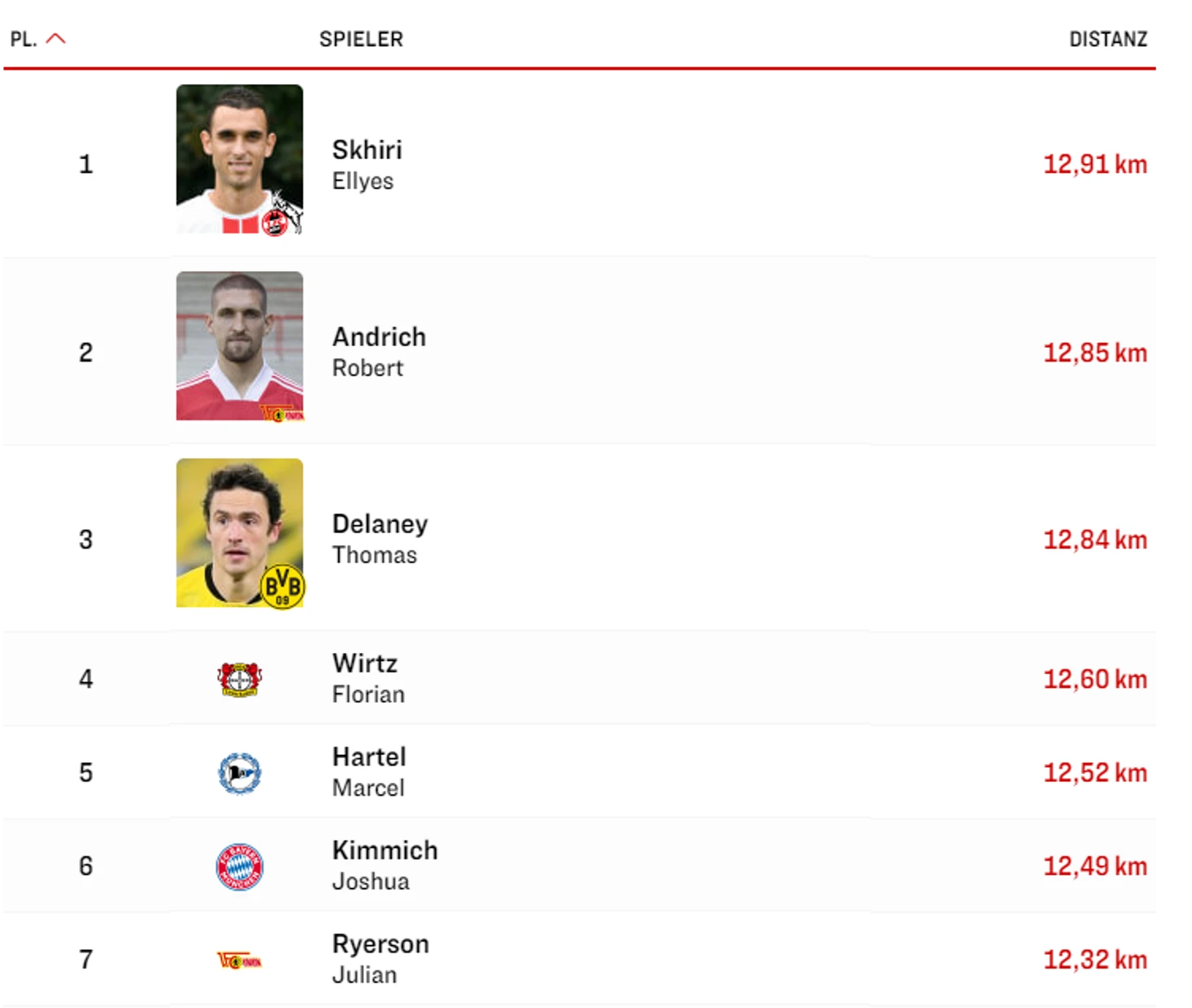Select the Hartel Marcel name
The width and height of the screenshot is (1192, 1008).
(x=369, y=772)
